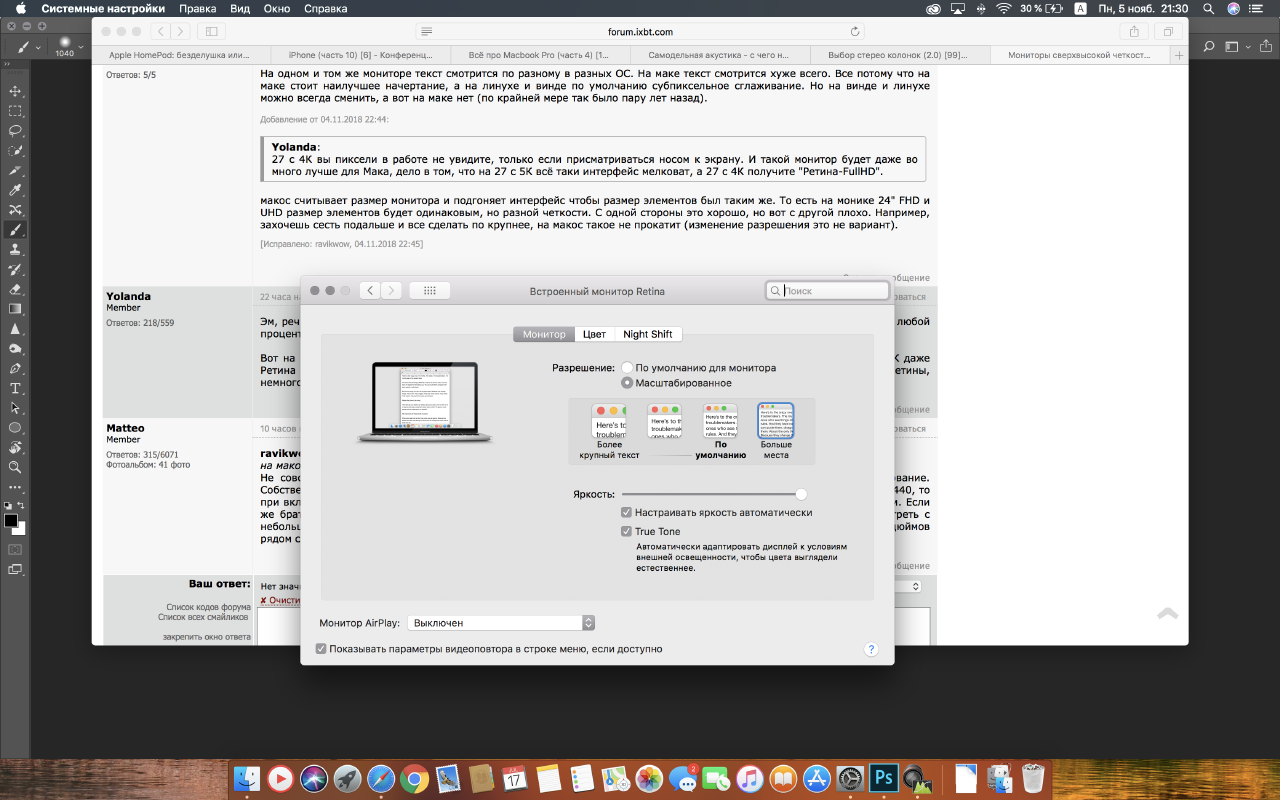Click 'закрепить окно ответа' link

pos(208,637)
